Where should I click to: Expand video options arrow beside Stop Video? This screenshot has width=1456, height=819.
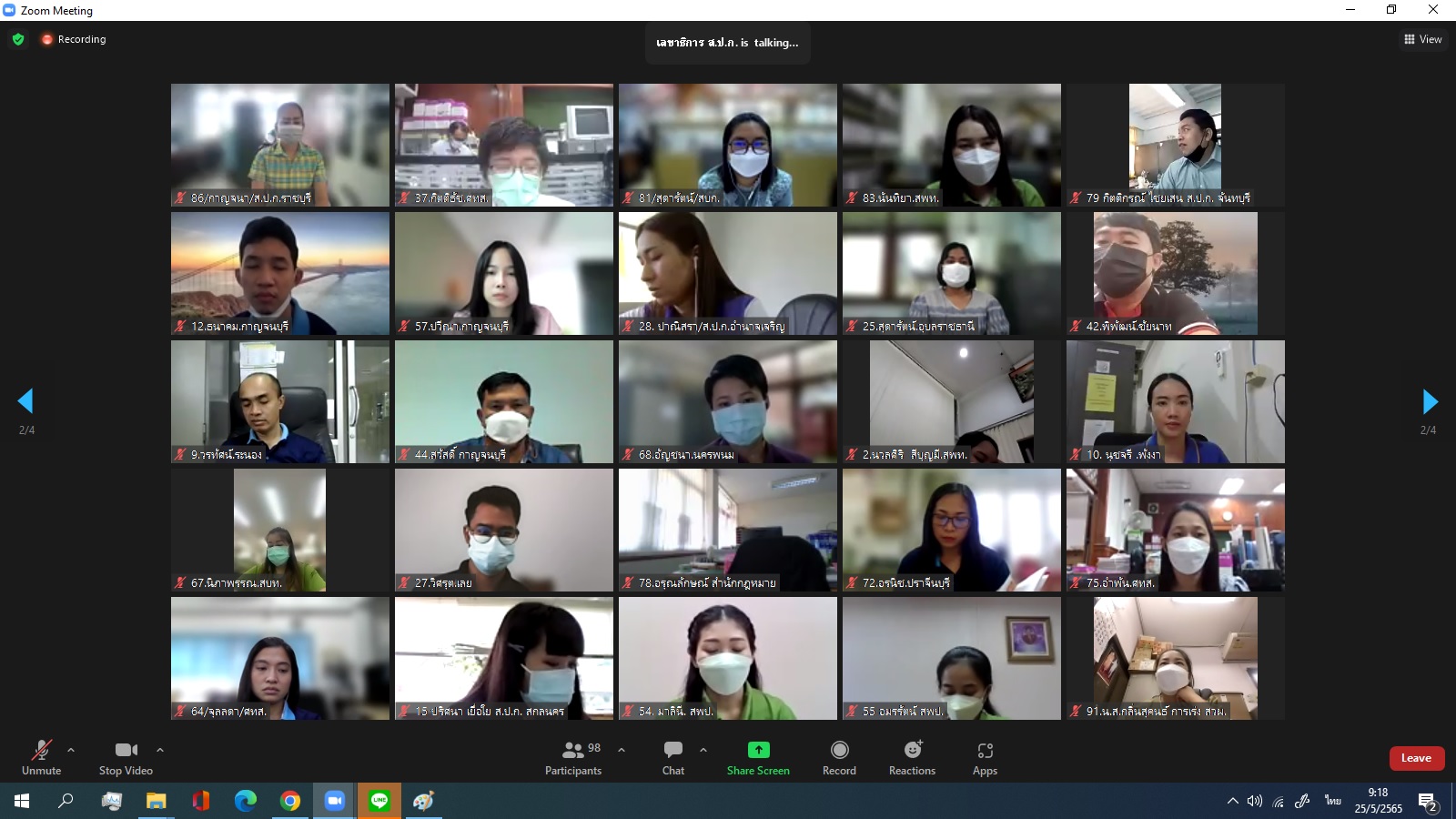(x=160, y=750)
